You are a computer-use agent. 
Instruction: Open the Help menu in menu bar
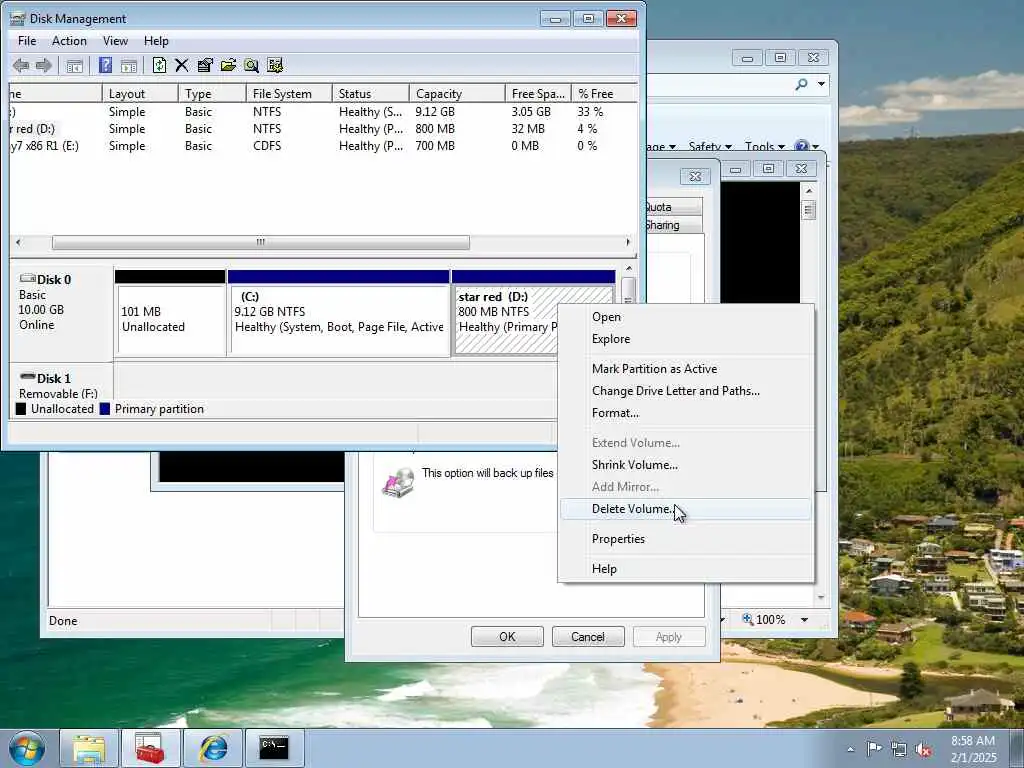tap(156, 40)
